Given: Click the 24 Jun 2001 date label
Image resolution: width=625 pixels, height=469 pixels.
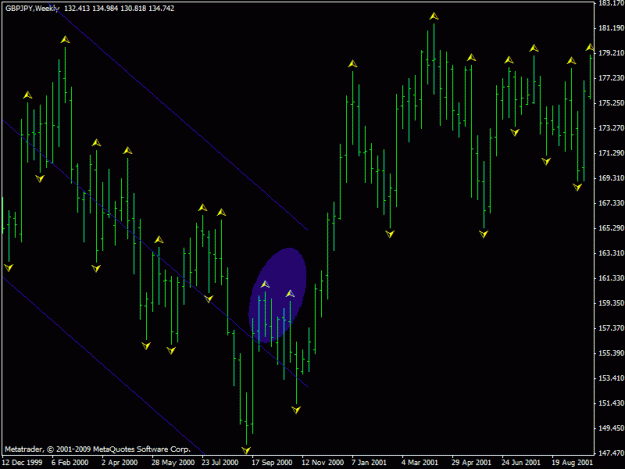Looking at the screenshot, I should pos(521,463).
